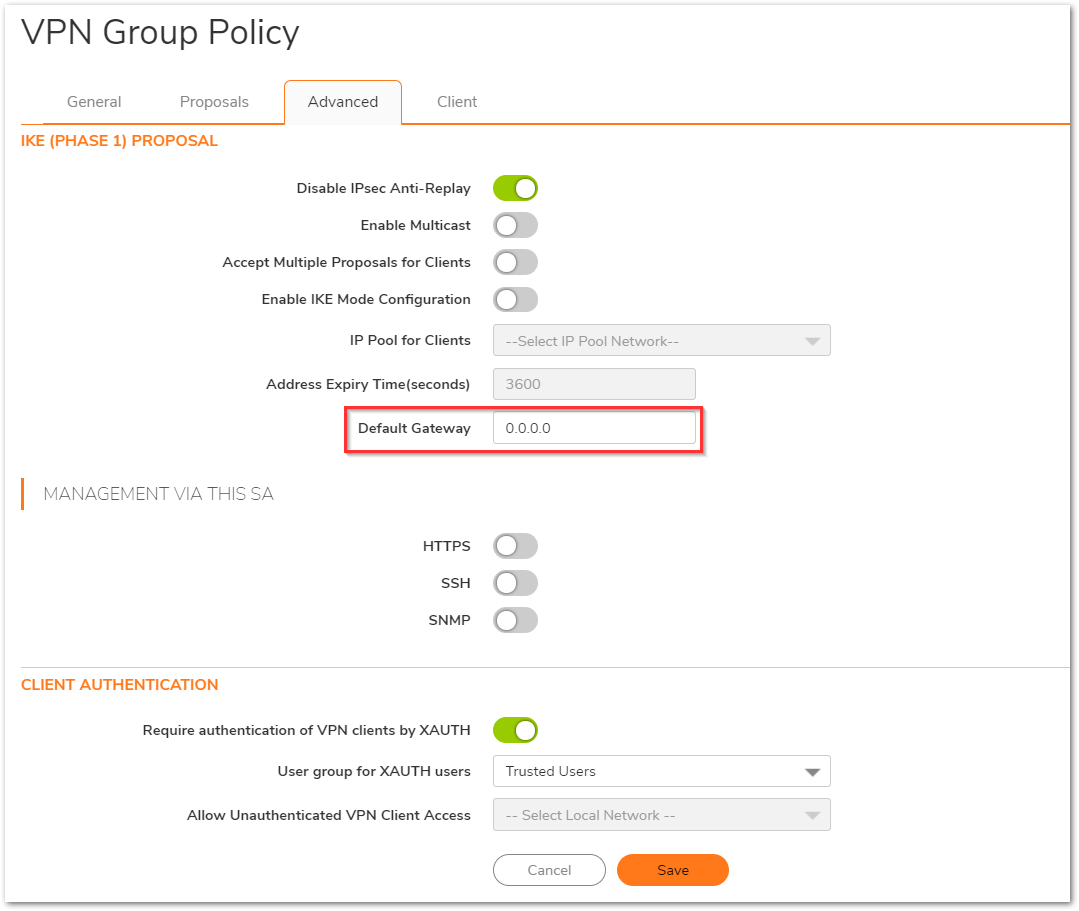
Task: Enable HTTPS management toggle
Action: click(x=515, y=546)
